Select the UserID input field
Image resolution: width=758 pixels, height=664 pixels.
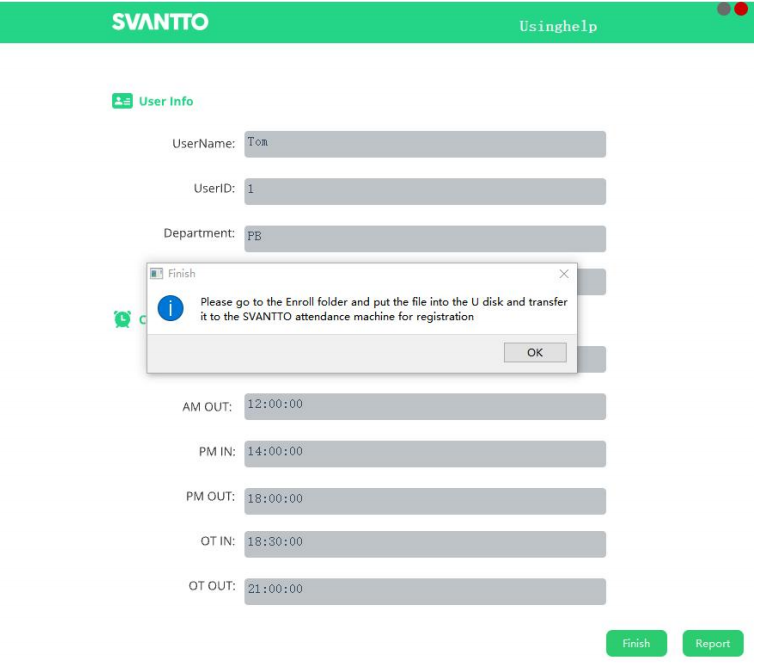pyautogui.click(x=425, y=191)
